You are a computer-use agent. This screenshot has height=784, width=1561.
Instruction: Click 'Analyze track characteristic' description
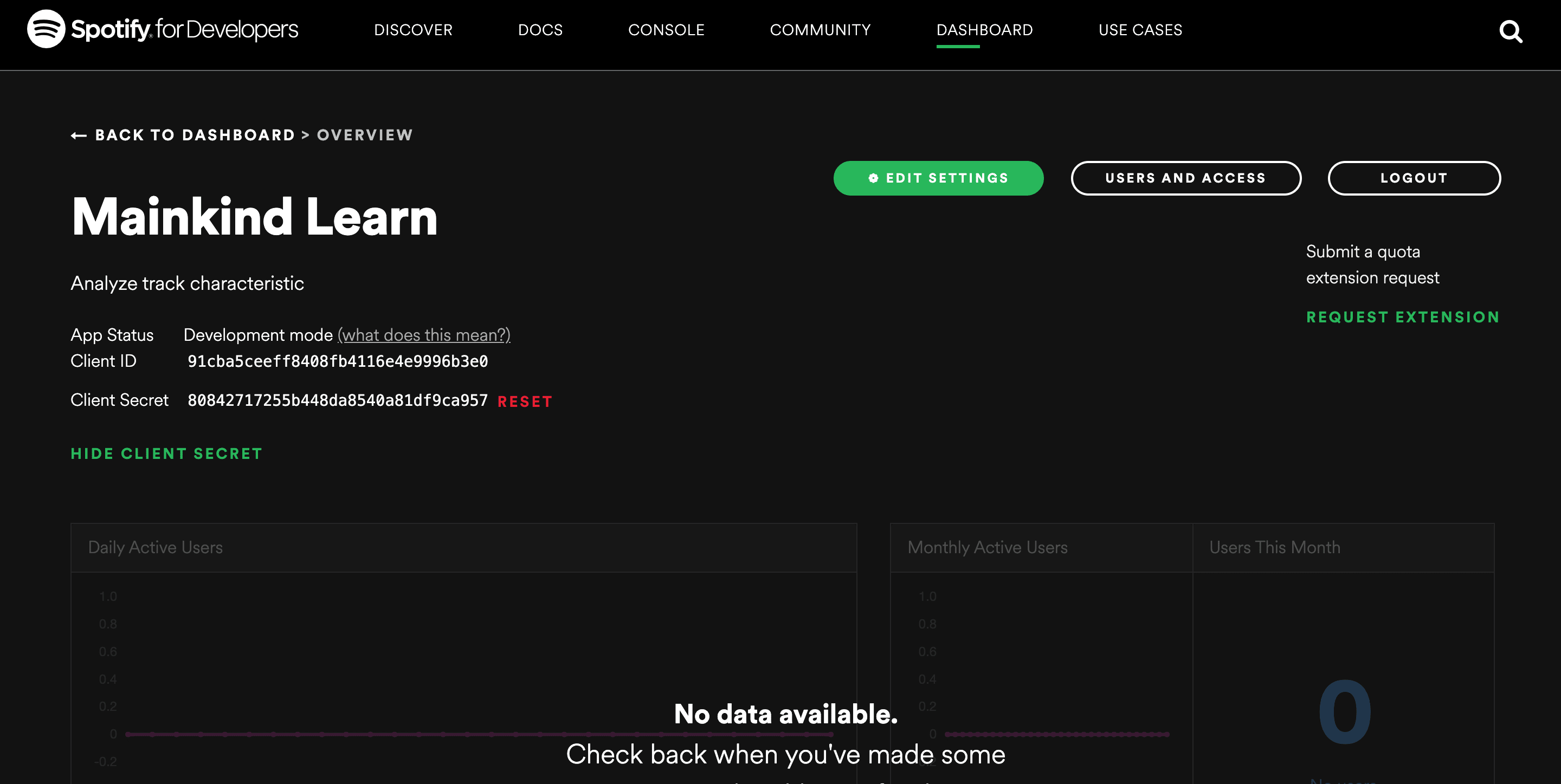pos(187,283)
